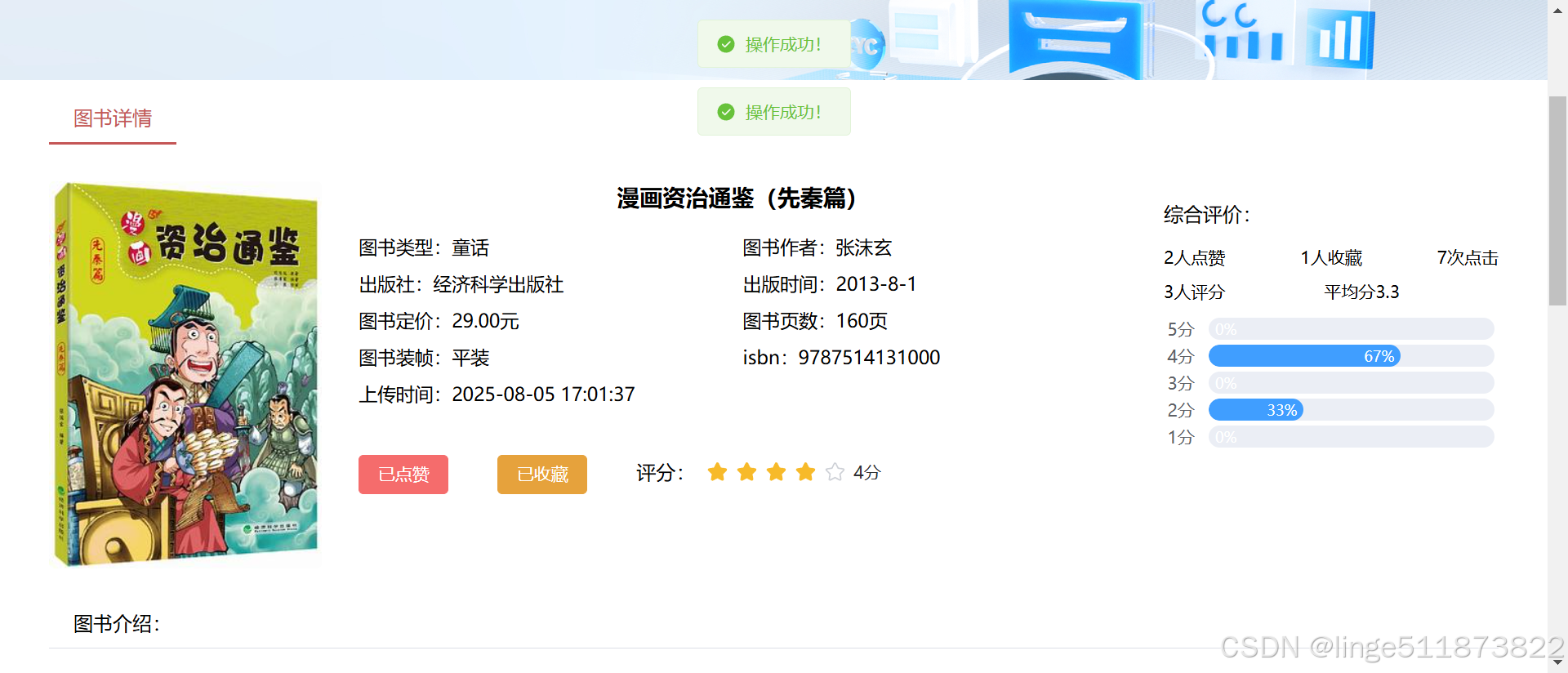Image resolution: width=1568 pixels, height=673 pixels.
Task: Click the 7次点击 statistic
Action: [x=1468, y=258]
